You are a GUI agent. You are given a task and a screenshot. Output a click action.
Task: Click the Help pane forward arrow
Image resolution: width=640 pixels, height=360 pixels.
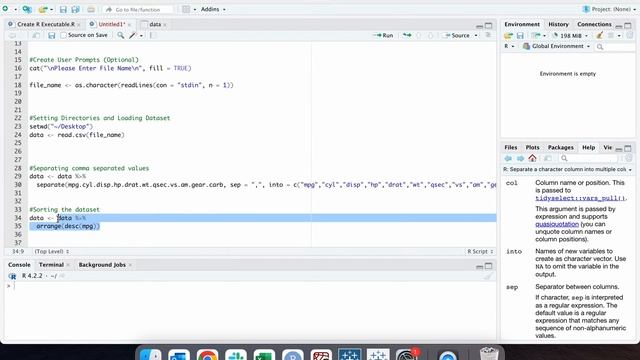click(x=520, y=158)
